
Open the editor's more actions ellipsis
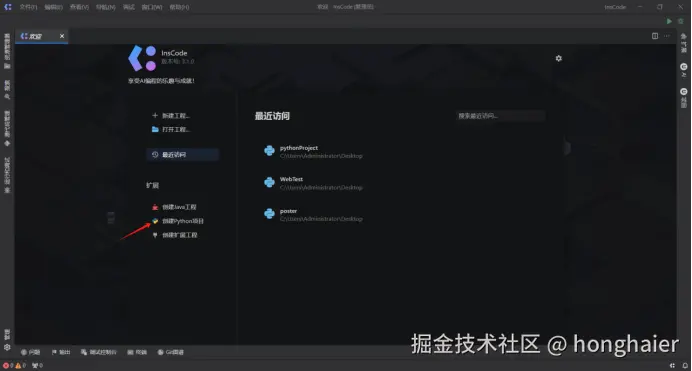667,36
